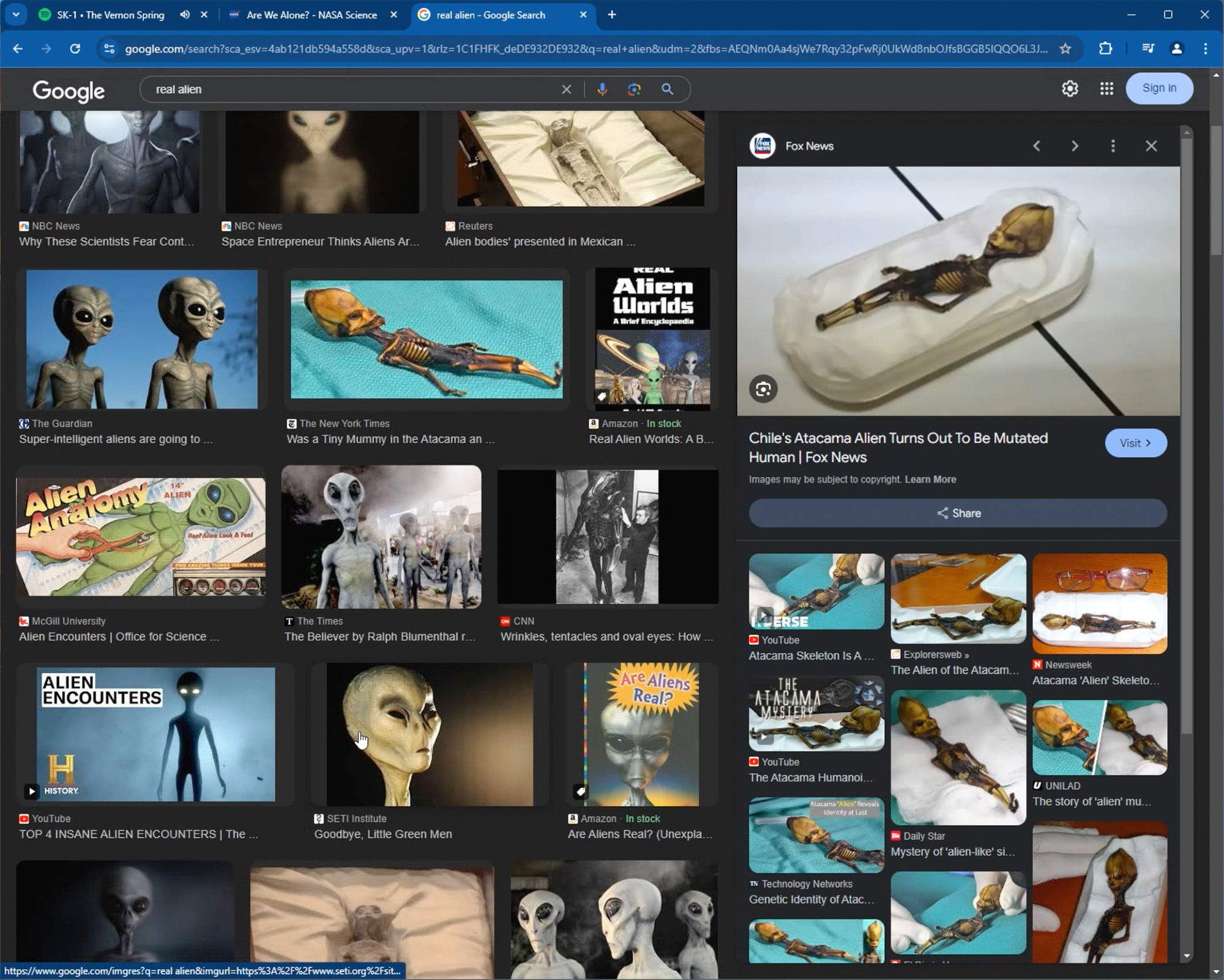Click into the real alien search field
The width and height of the screenshot is (1224, 980).
click(x=352, y=89)
